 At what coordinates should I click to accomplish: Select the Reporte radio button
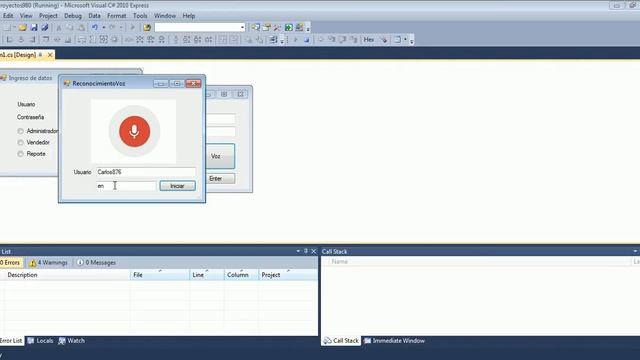pos(20,154)
